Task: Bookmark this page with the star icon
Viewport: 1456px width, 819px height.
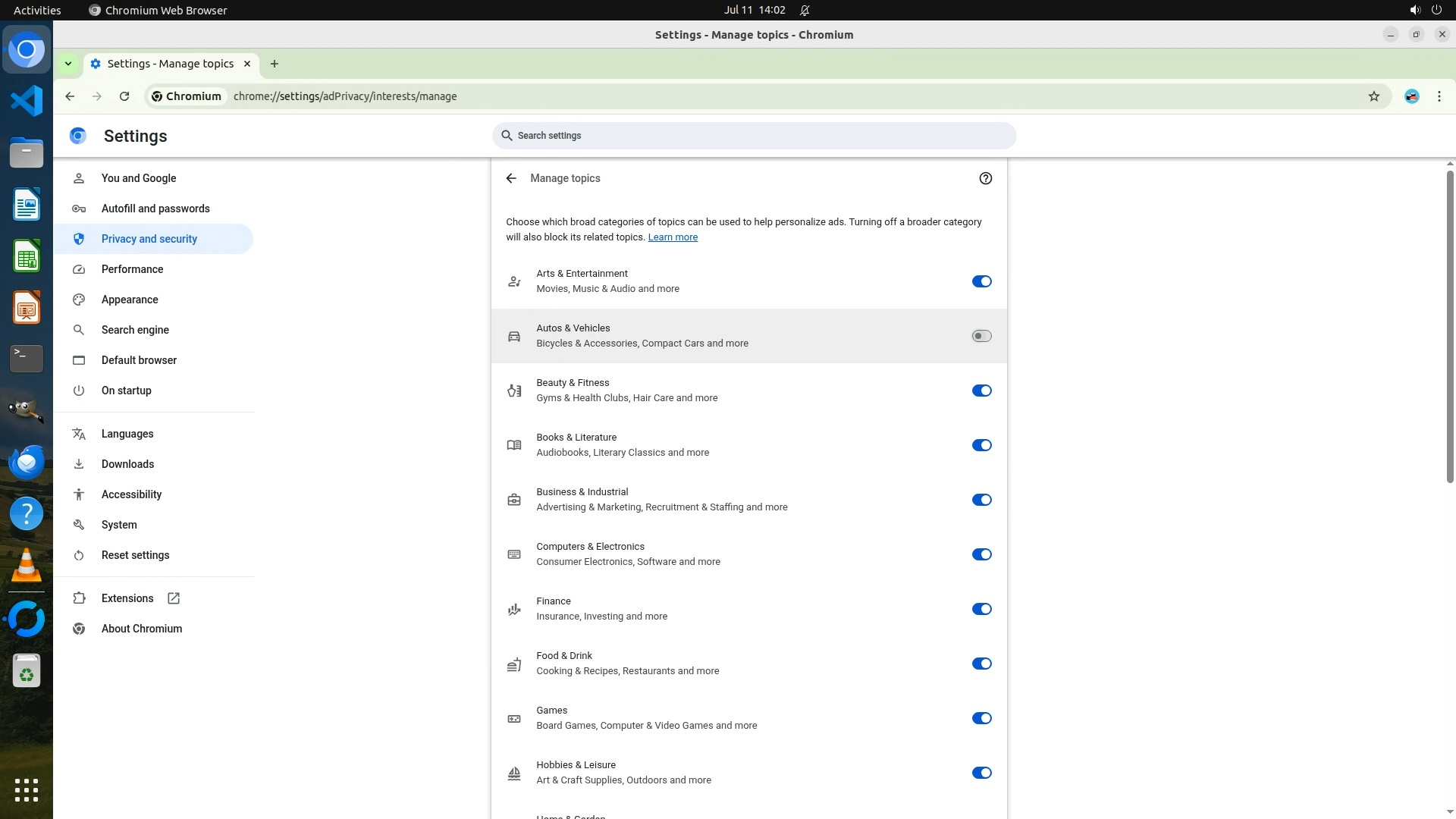Action: click(x=1373, y=96)
